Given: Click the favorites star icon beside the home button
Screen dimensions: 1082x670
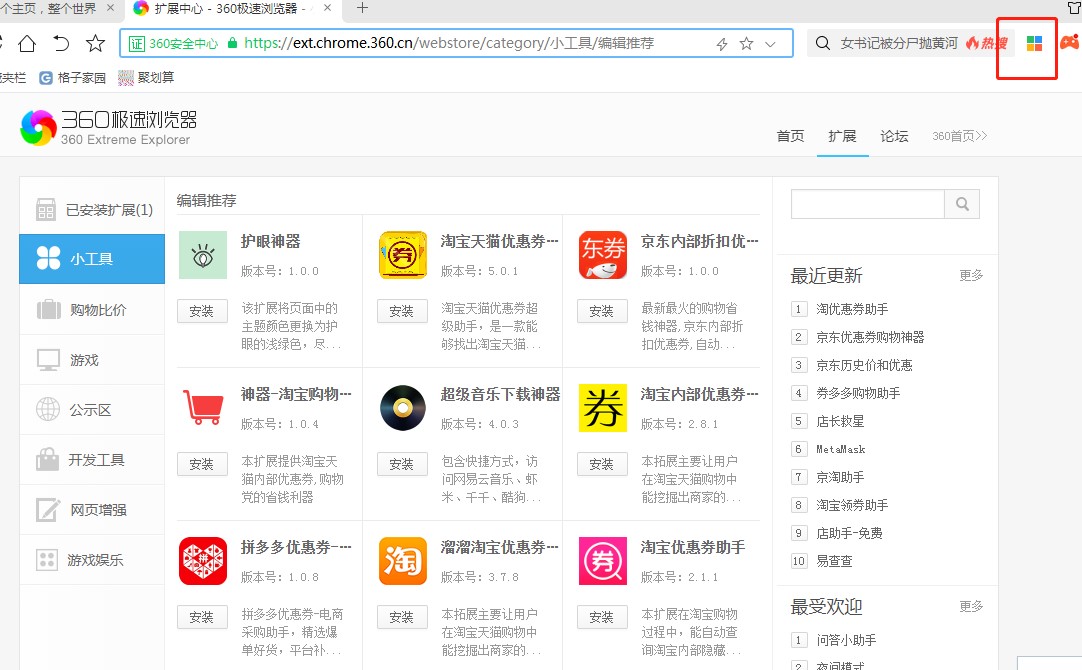Looking at the screenshot, I should (x=95, y=43).
